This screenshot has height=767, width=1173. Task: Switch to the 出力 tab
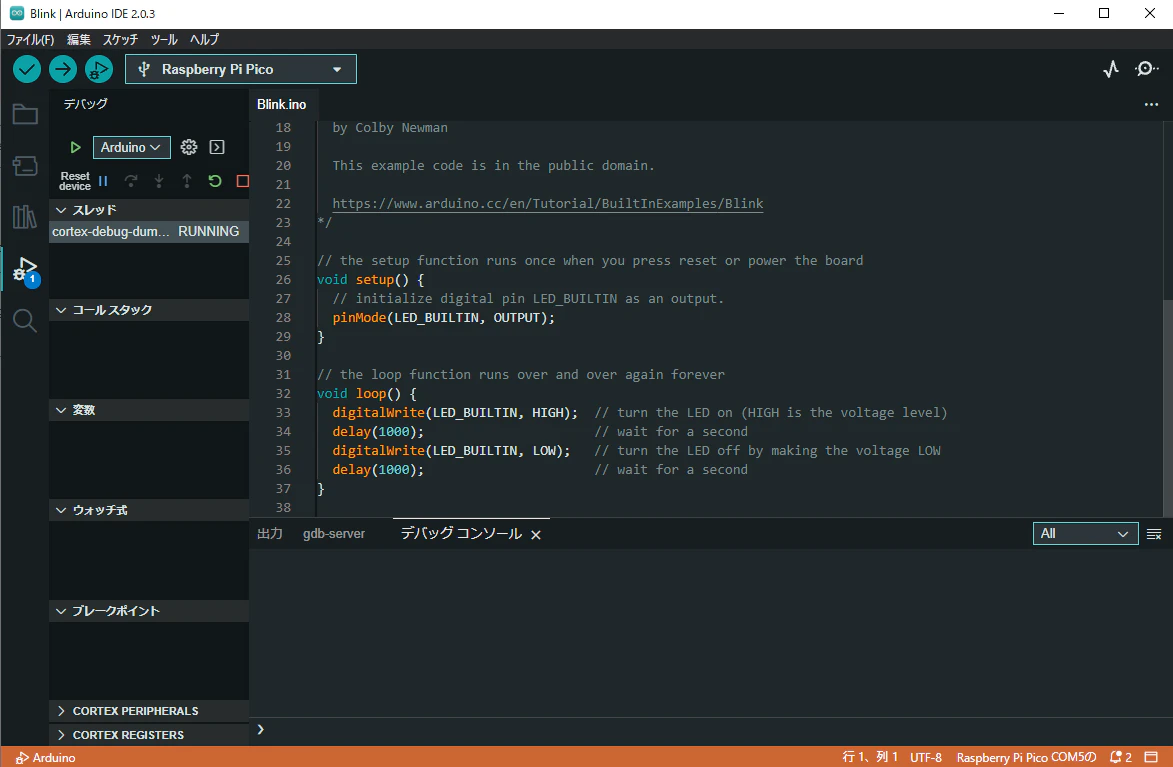tap(270, 534)
